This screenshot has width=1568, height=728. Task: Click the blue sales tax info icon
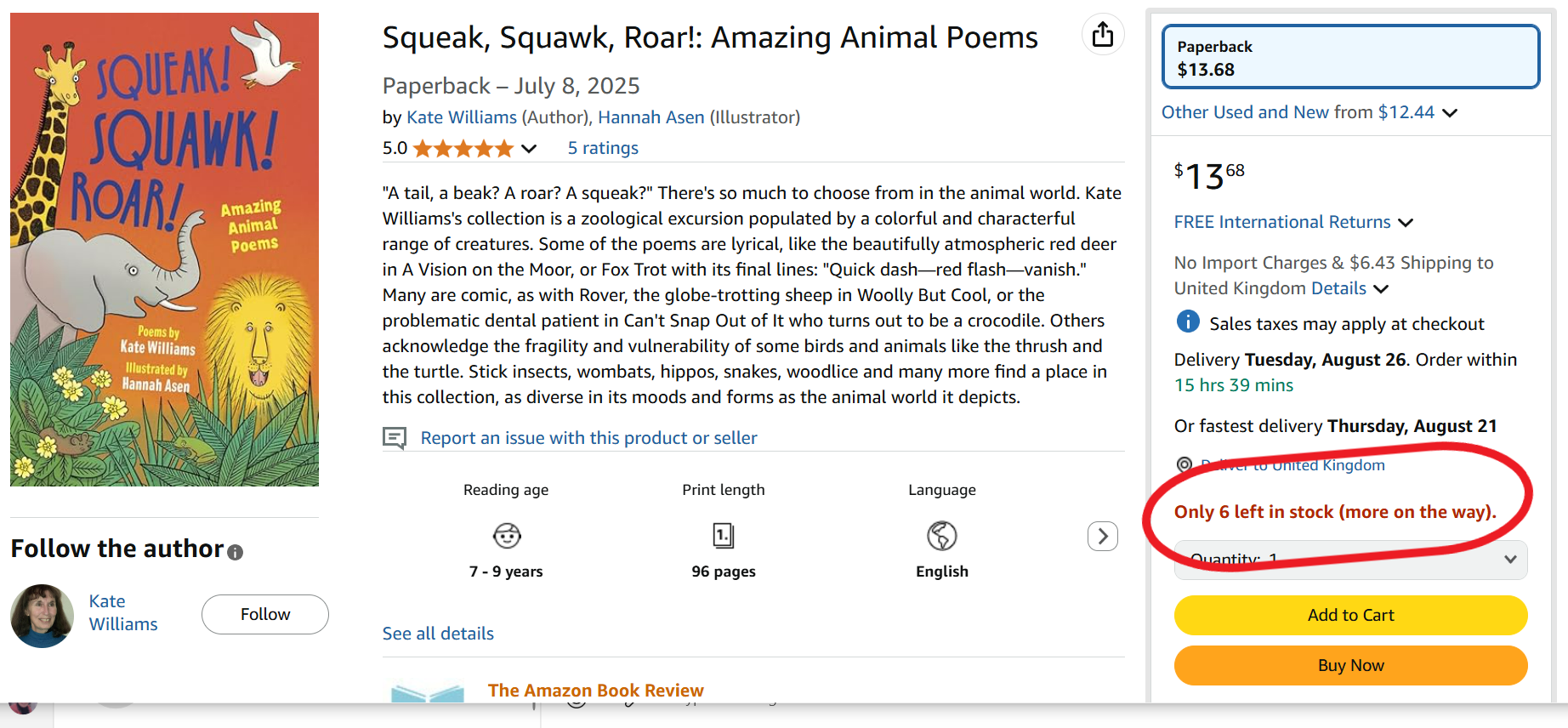pyautogui.click(x=1187, y=321)
